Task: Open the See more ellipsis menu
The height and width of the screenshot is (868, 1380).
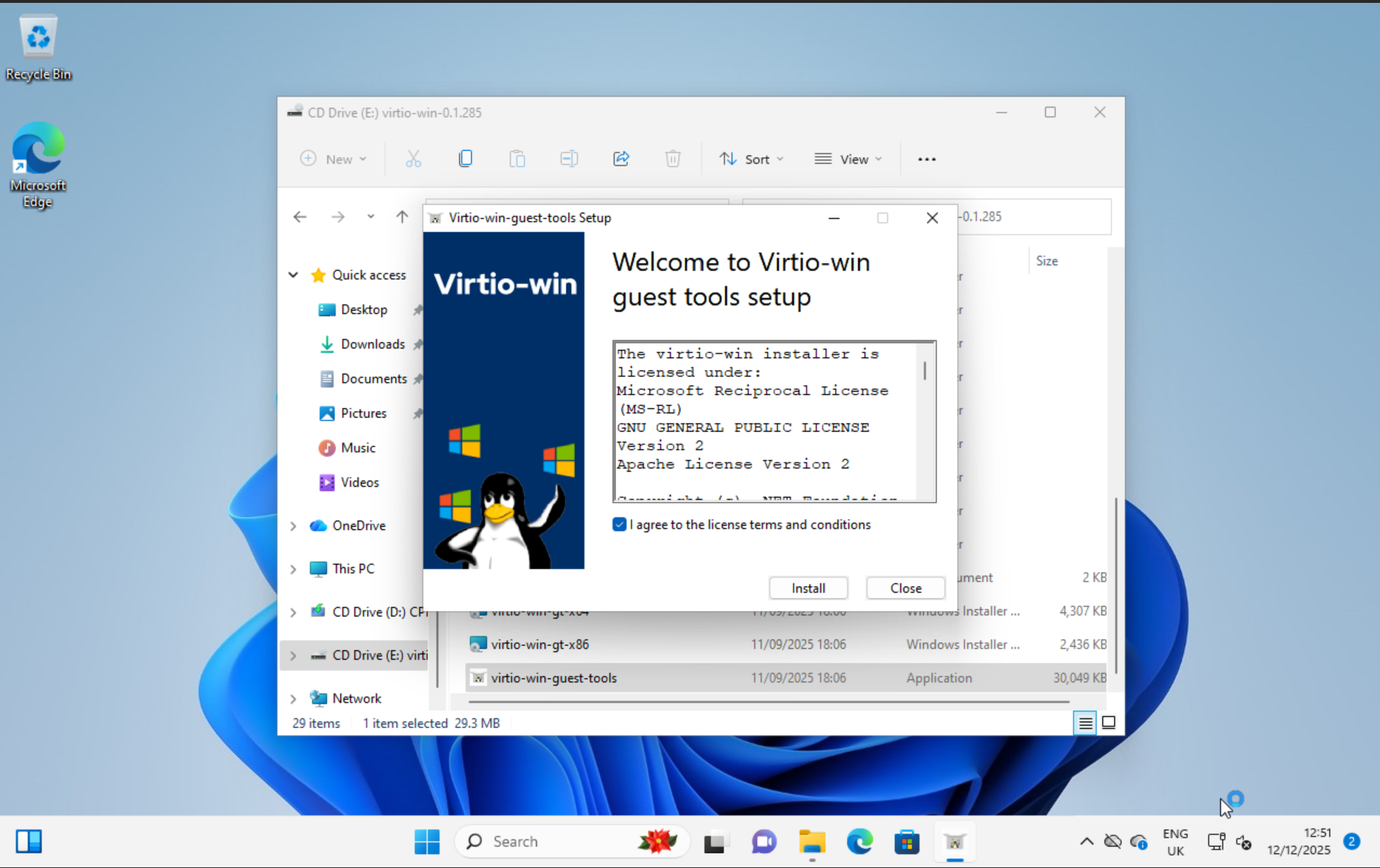Action: tap(927, 158)
